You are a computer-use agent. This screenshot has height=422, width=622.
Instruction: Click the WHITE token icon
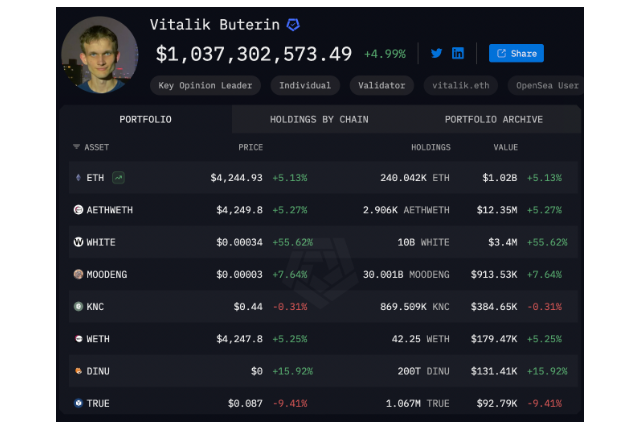pyautogui.click(x=79, y=242)
